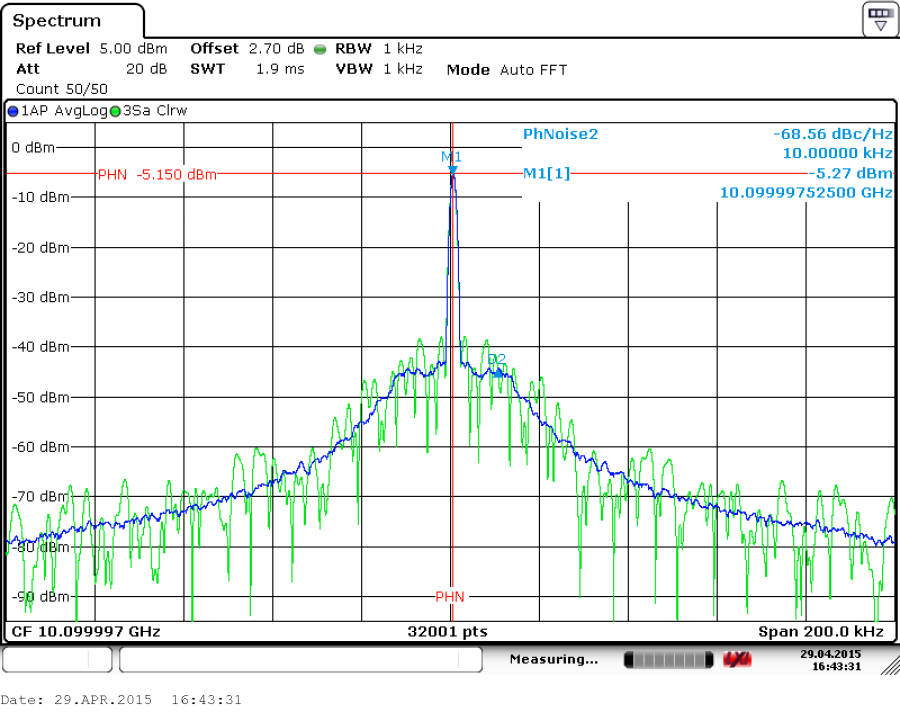Click the red status icon beside progress bar
The image size is (900, 726).
(737, 660)
